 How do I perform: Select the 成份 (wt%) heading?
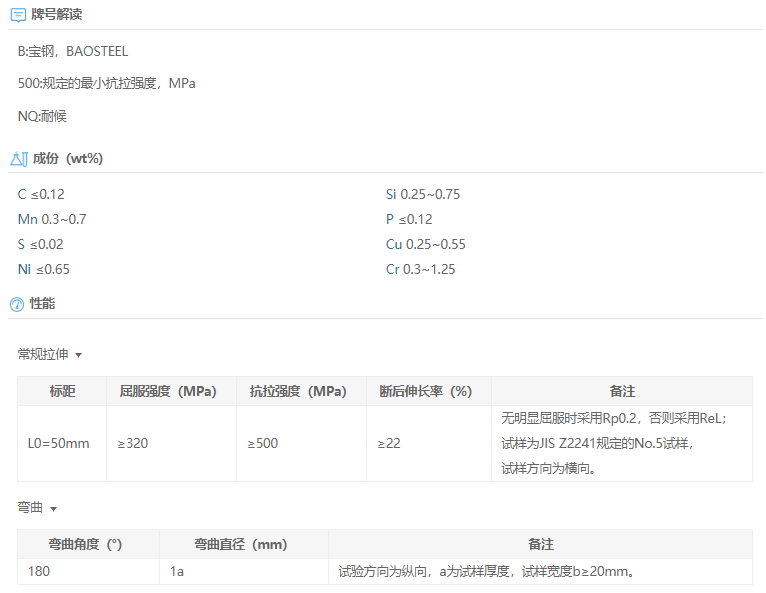click(x=68, y=158)
